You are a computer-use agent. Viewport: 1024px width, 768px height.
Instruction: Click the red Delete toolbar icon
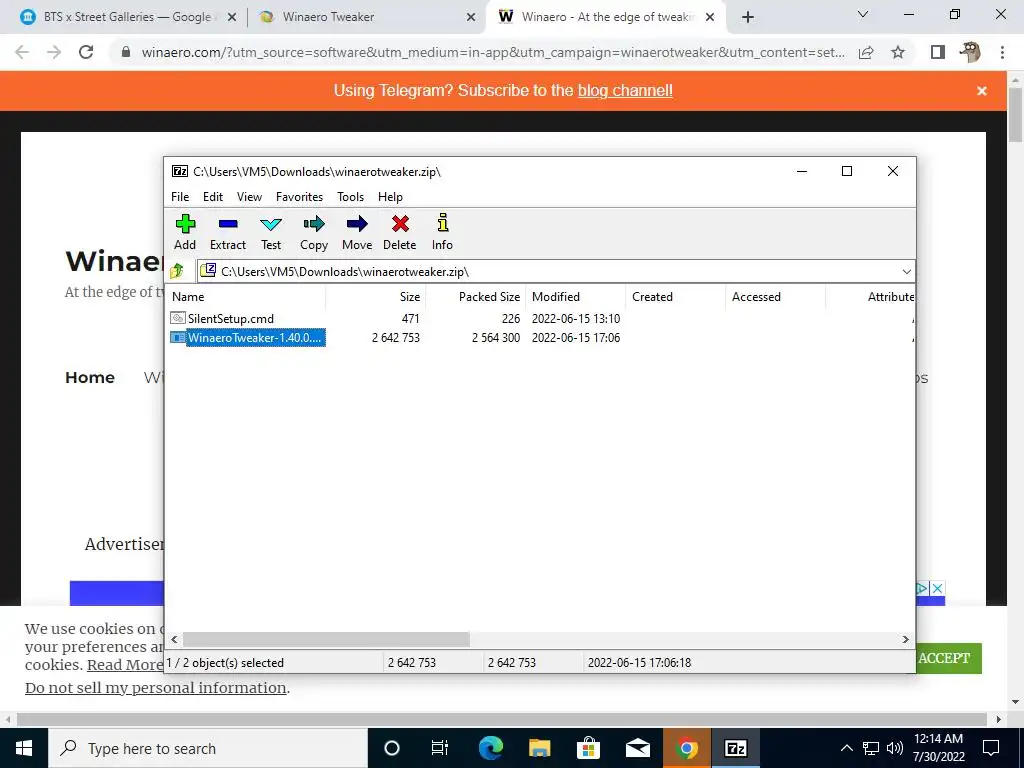pos(400,224)
